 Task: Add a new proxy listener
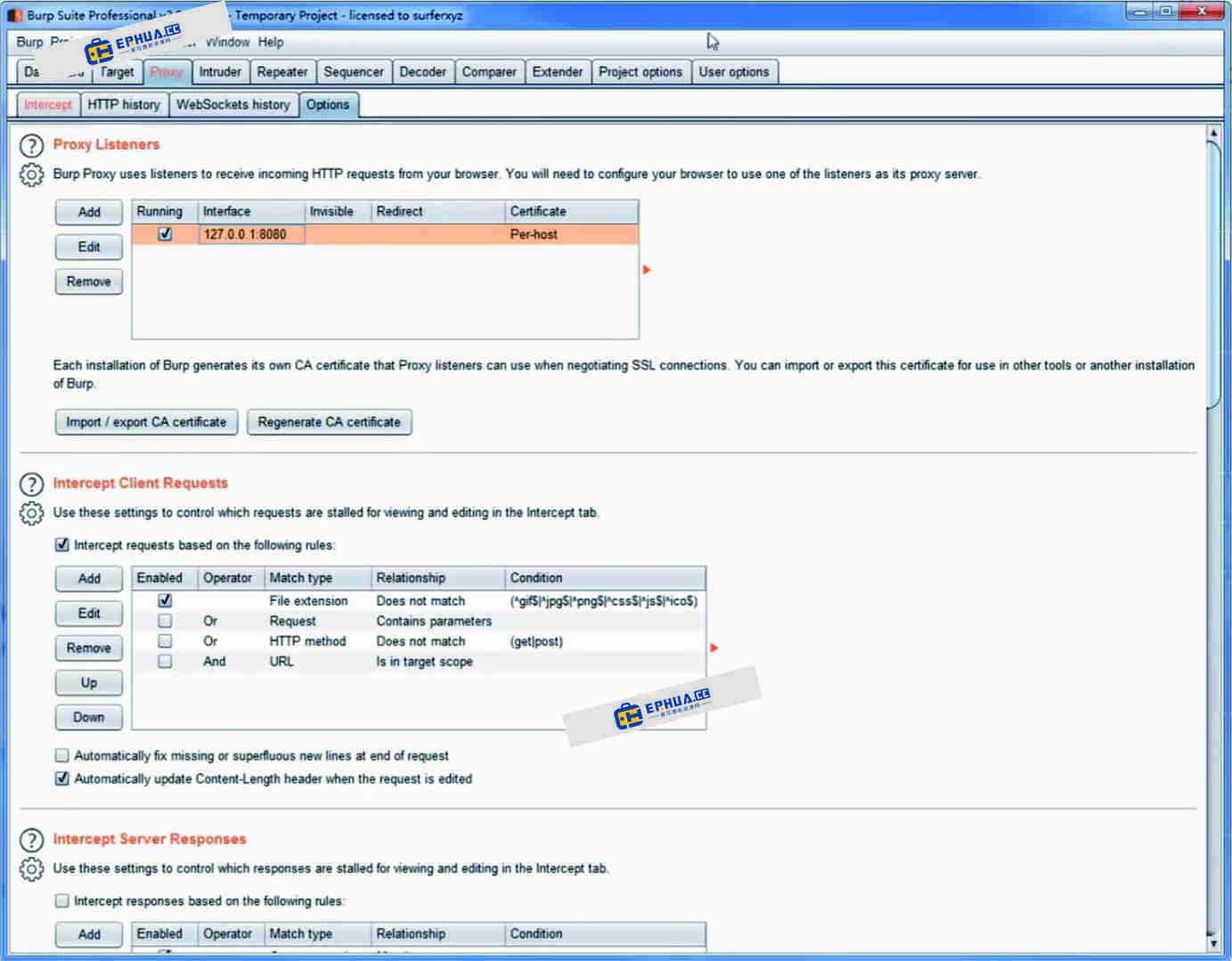[x=89, y=212]
